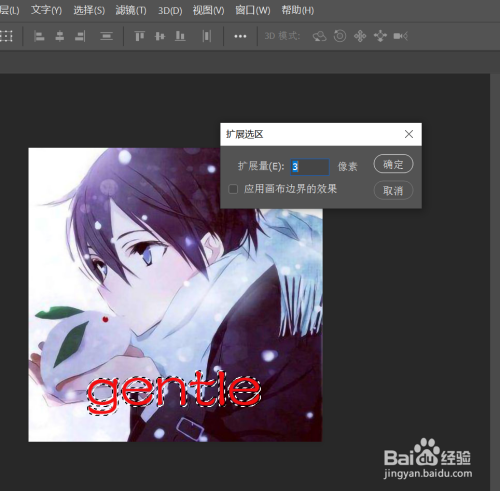Open the 窗口(W) menu

[x=253, y=10]
